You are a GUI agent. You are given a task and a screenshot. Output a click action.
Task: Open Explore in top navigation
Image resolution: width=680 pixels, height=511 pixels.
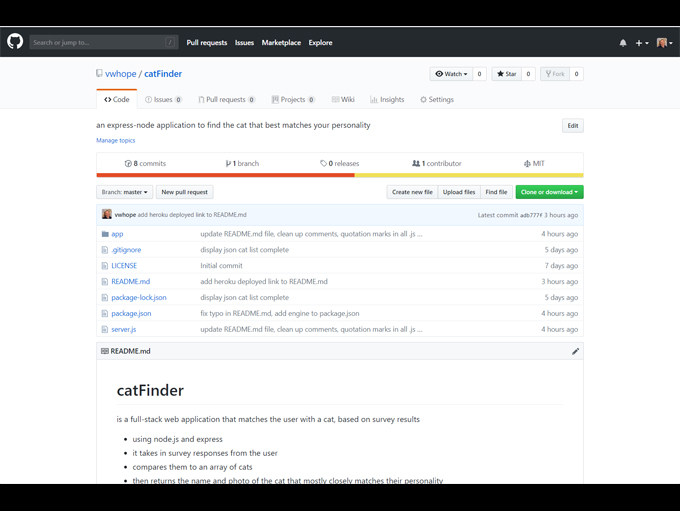pos(320,43)
